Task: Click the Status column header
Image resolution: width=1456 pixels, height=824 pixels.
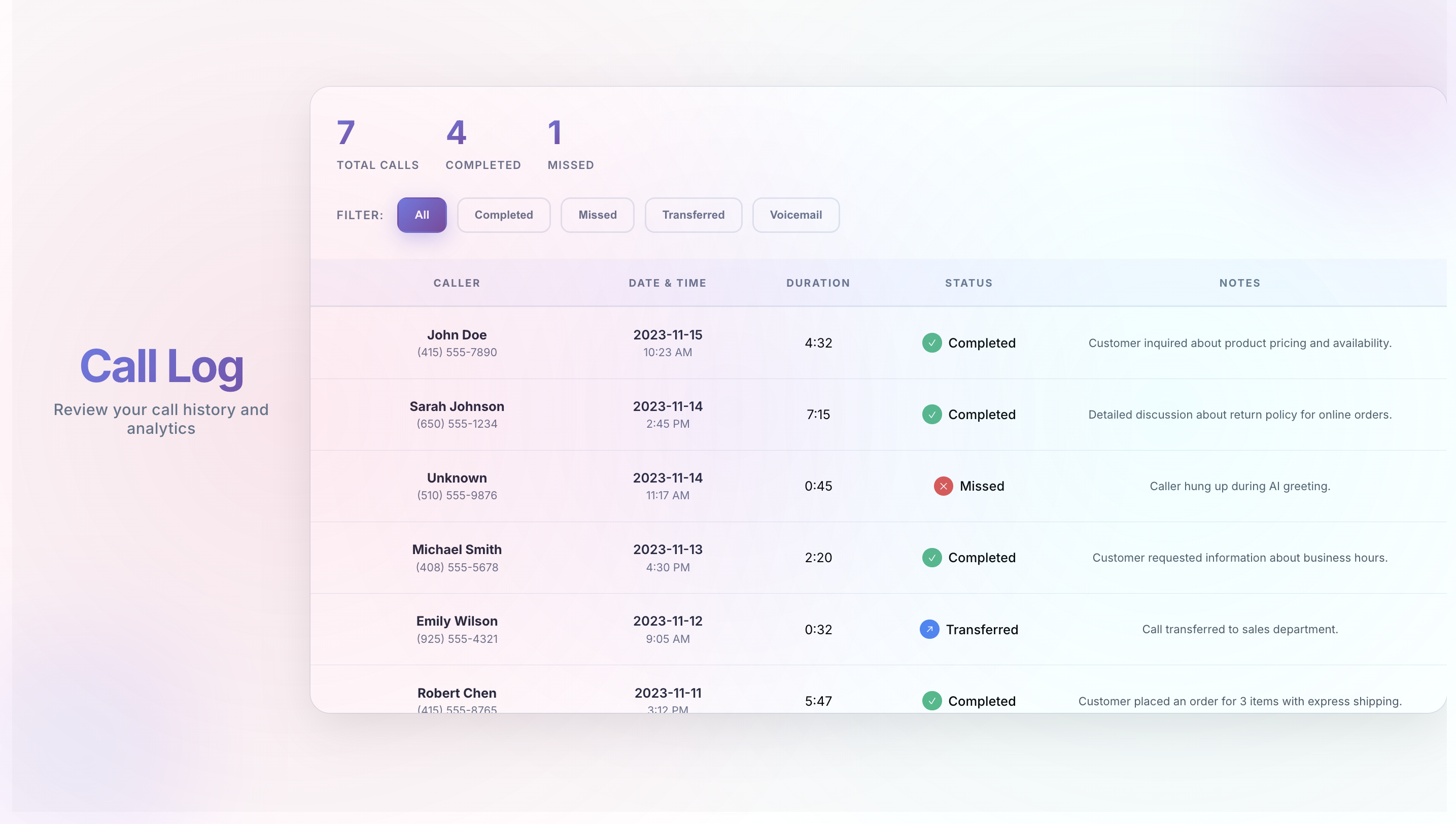Action: pyautogui.click(x=968, y=283)
